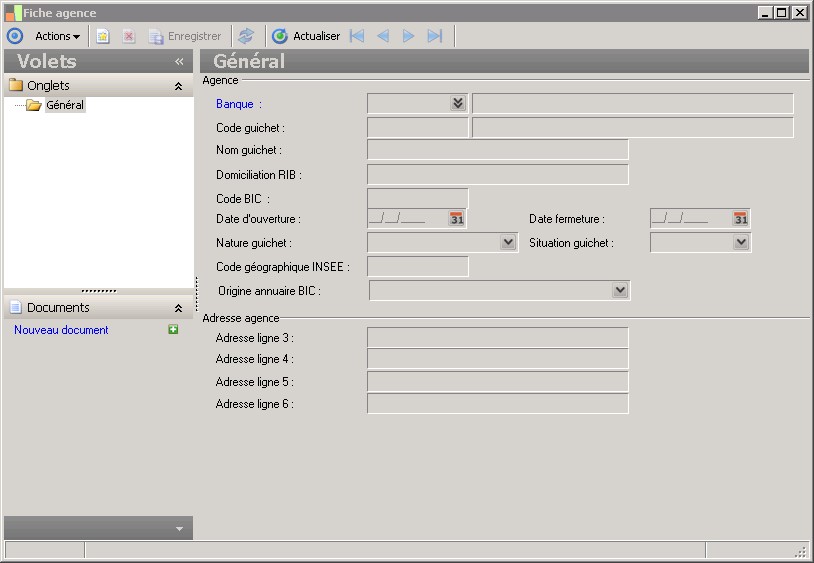Go to the next record
This screenshot has width=814, height=563.
pos(408,36)
